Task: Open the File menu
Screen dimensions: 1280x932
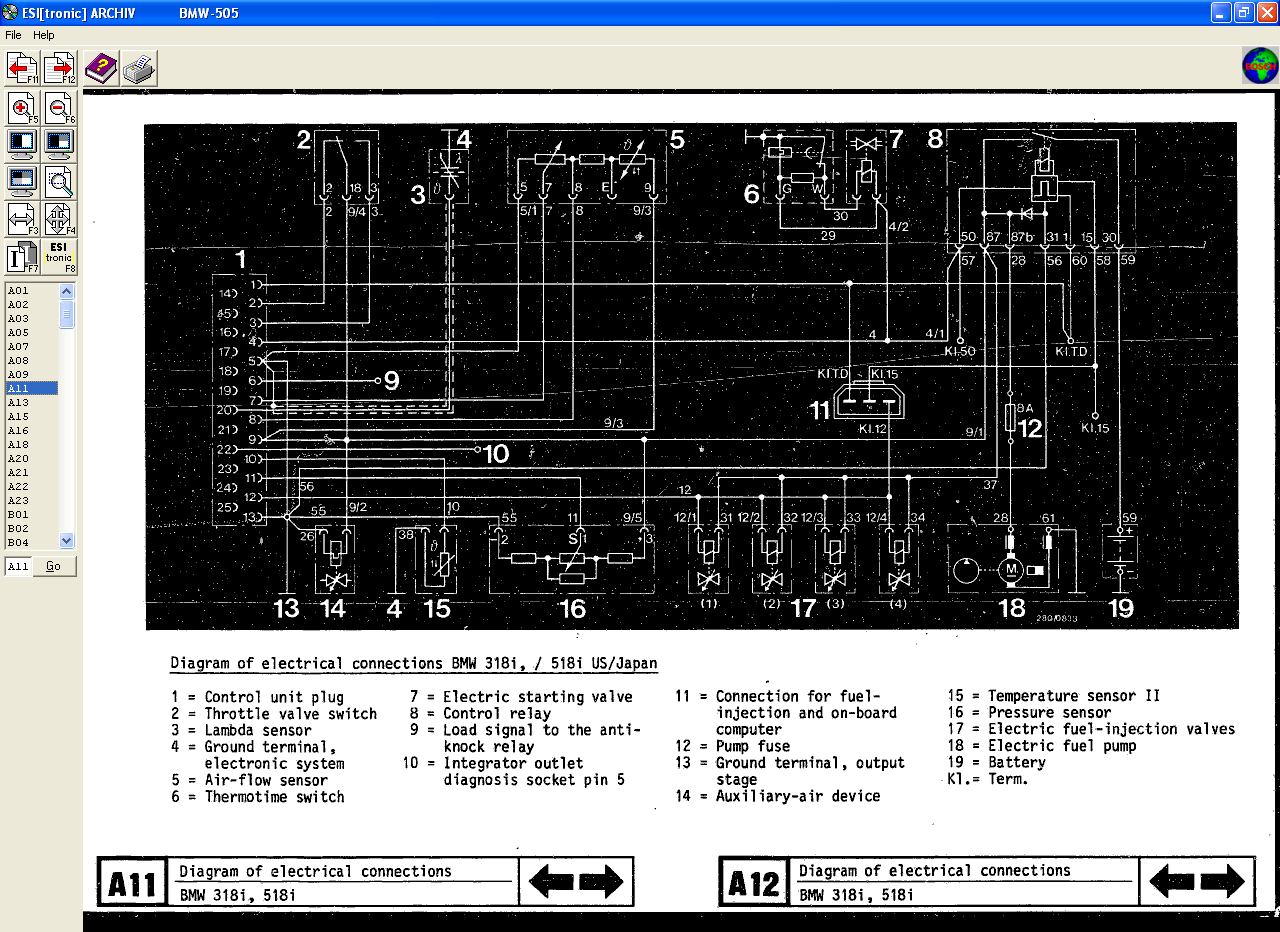Action: coord(13,35)
